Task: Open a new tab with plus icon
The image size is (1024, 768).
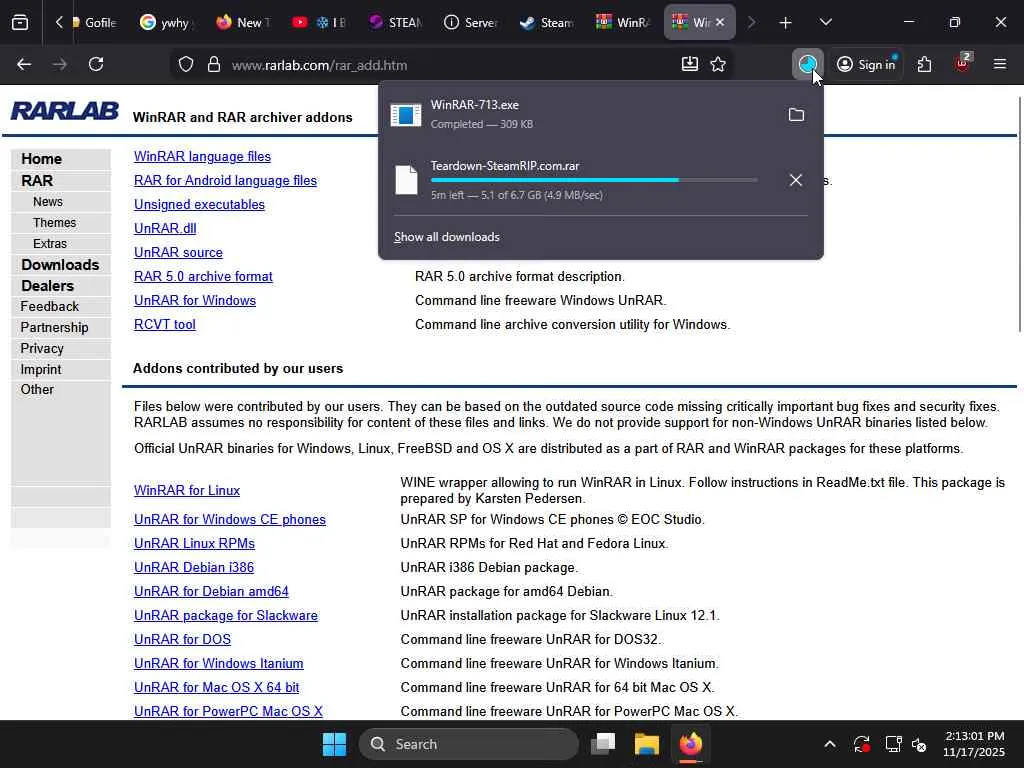Action: tap(785, 23)
